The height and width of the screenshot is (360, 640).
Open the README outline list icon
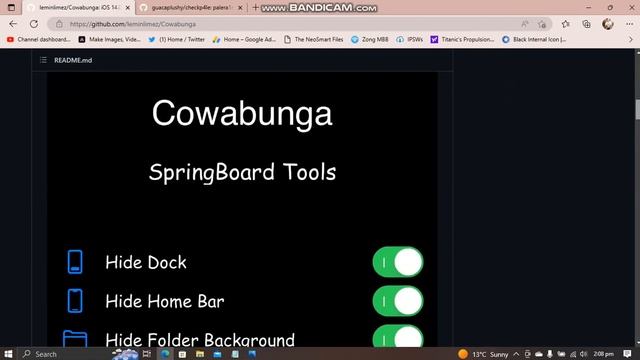[43, 60]
